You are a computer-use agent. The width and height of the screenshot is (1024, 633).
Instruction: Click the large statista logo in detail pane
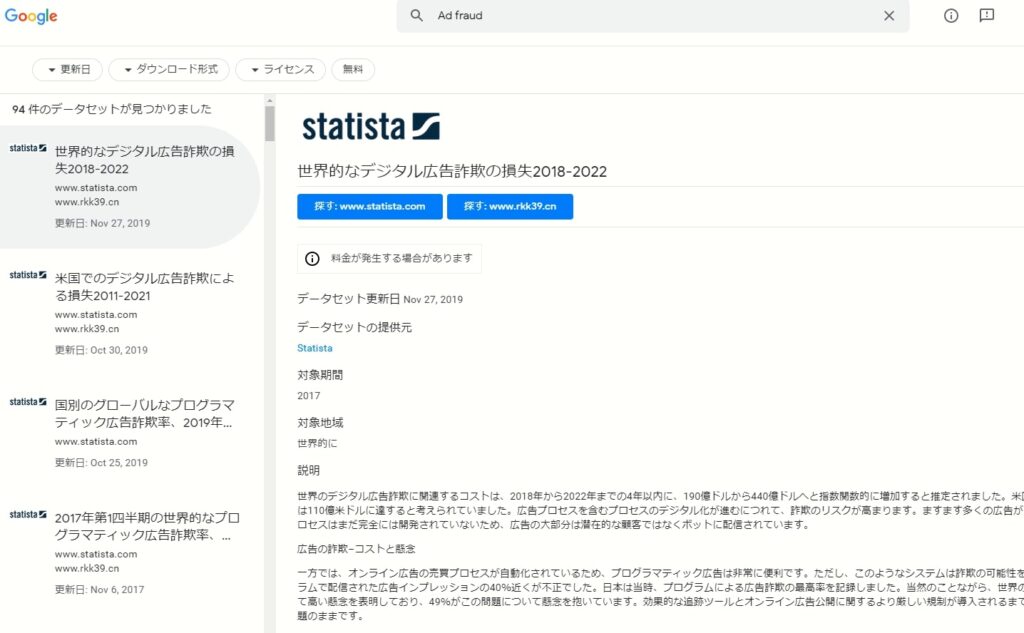click(370, 126)
